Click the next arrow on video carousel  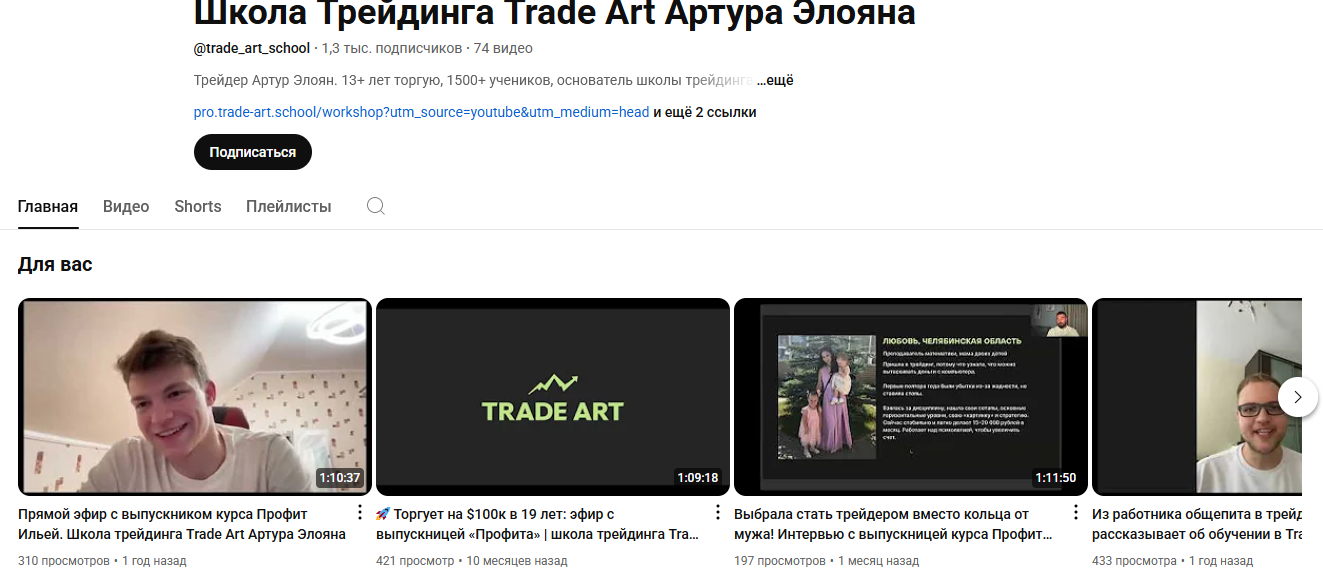[x=1297, y=397]
